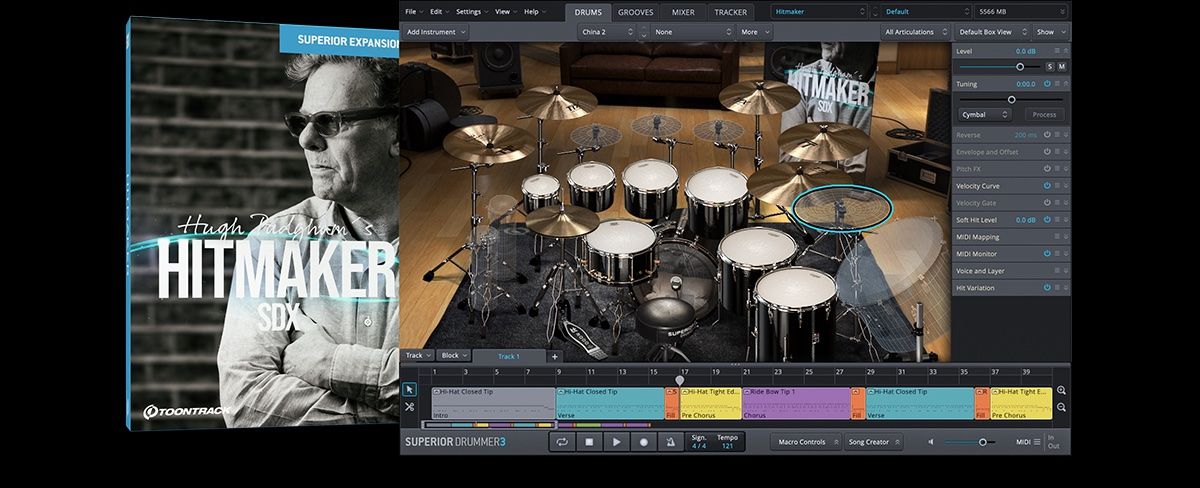Screen dimensions: 1200x488
Task: Select the scissors cut tool
Action: [410, 407]
